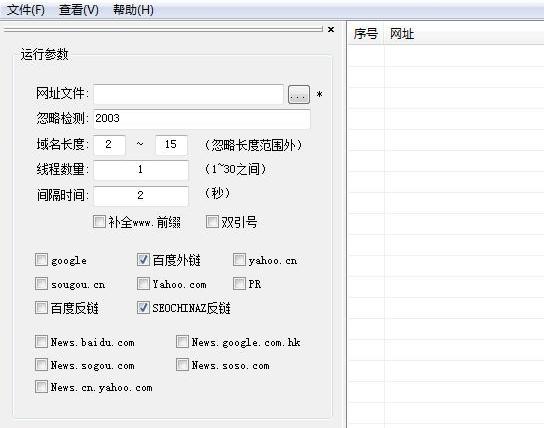
Task: Open the 查看(V) menu
Action: point(79,10)
